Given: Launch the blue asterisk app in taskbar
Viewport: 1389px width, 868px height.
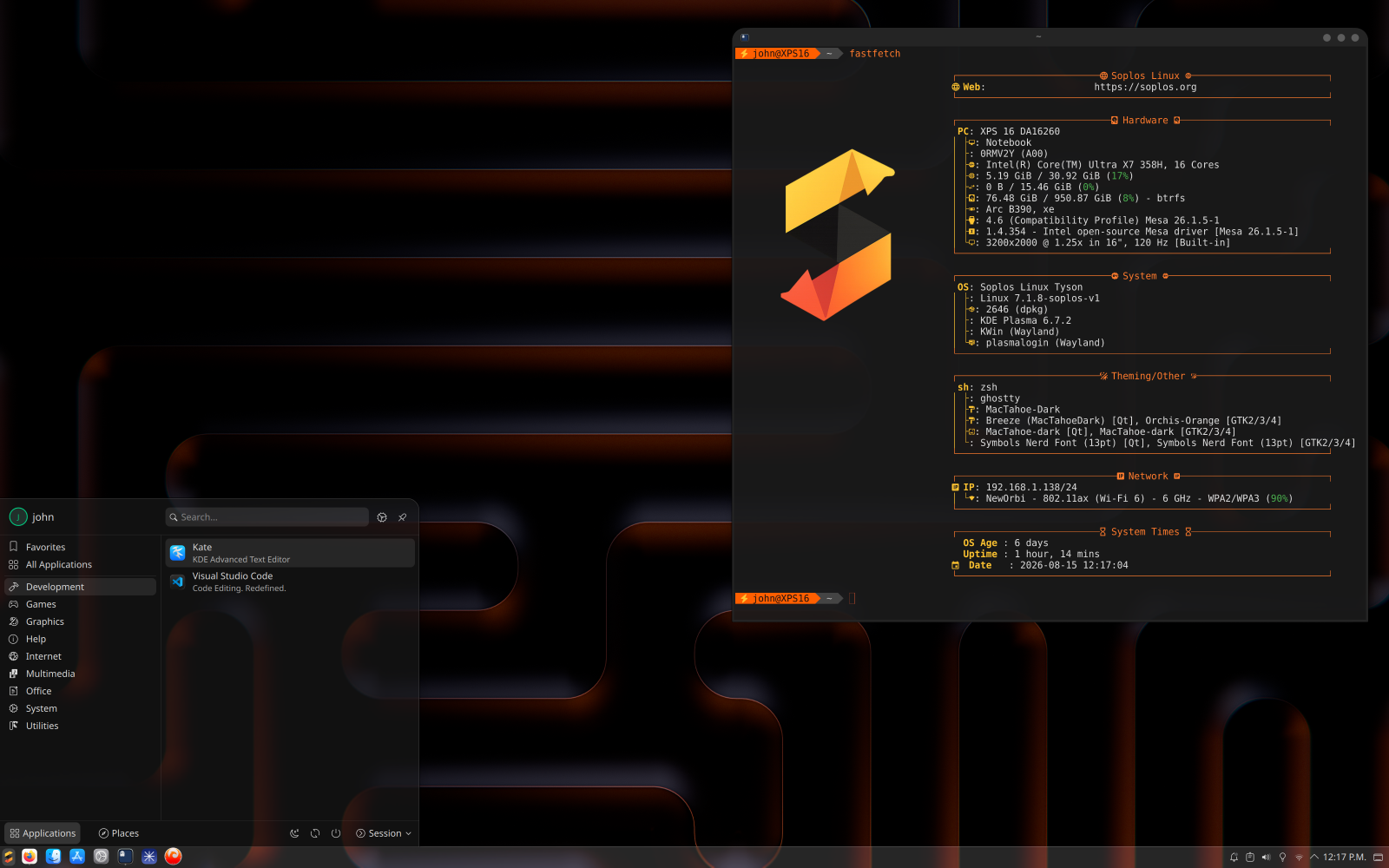Looking at the screenshot, I should pyautogui.click(x=149, y=857).
